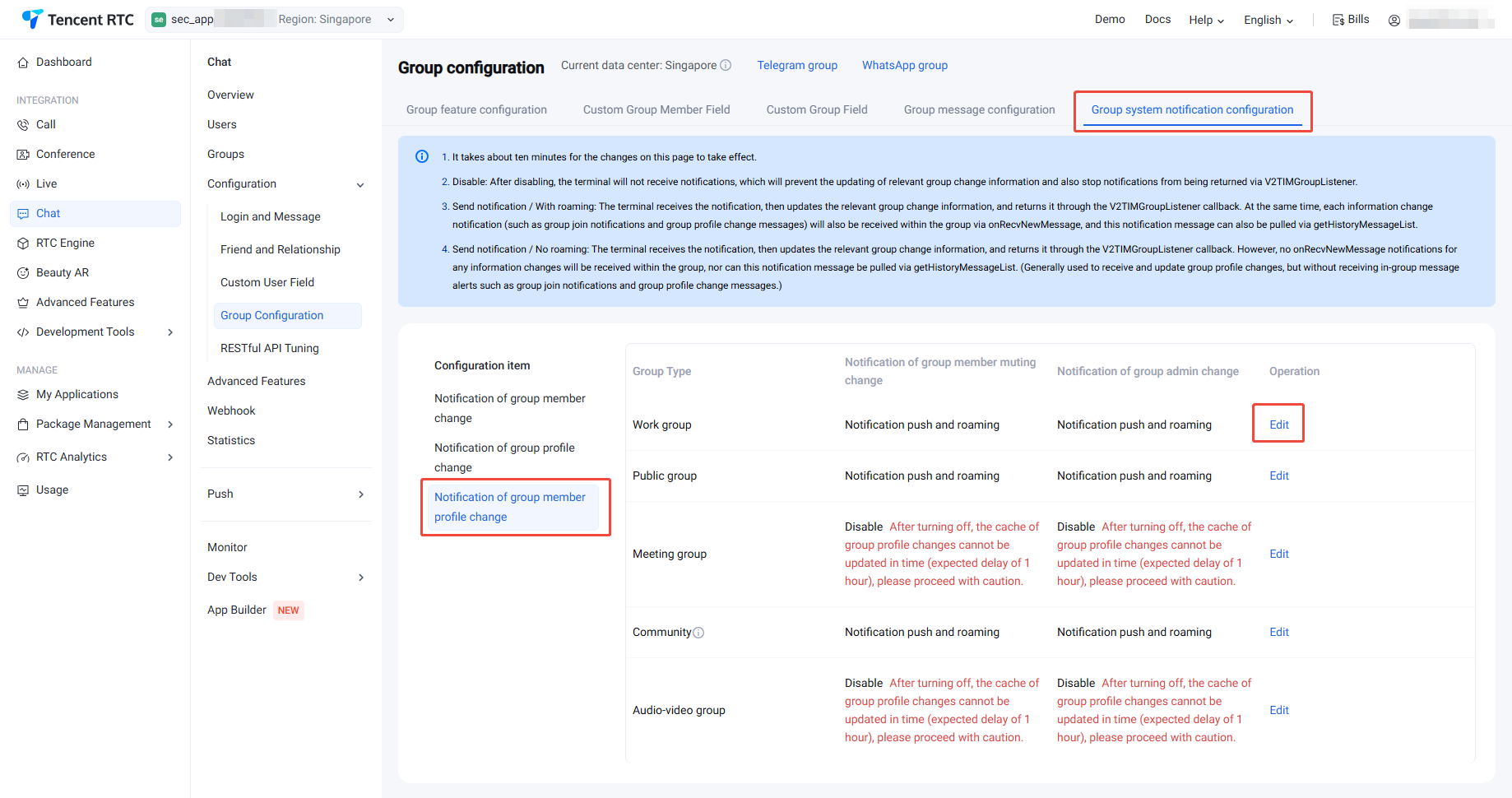
Task: Open Bills from the top bar
Action: tap(1351, 20)
